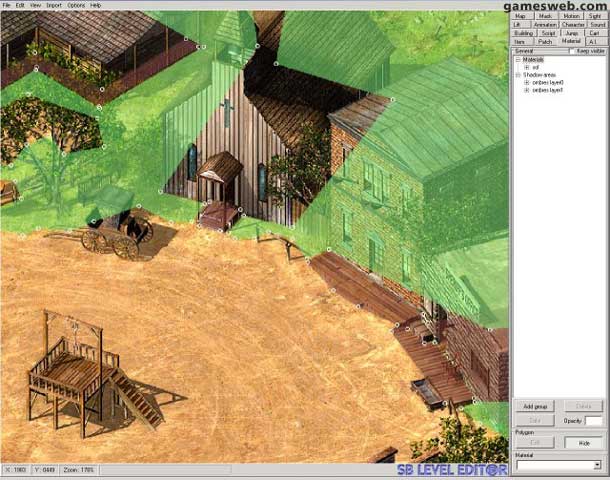The width and height of the screenshot is (610, 480).
Task: Click the Add group button
Action: pos(534,407)
